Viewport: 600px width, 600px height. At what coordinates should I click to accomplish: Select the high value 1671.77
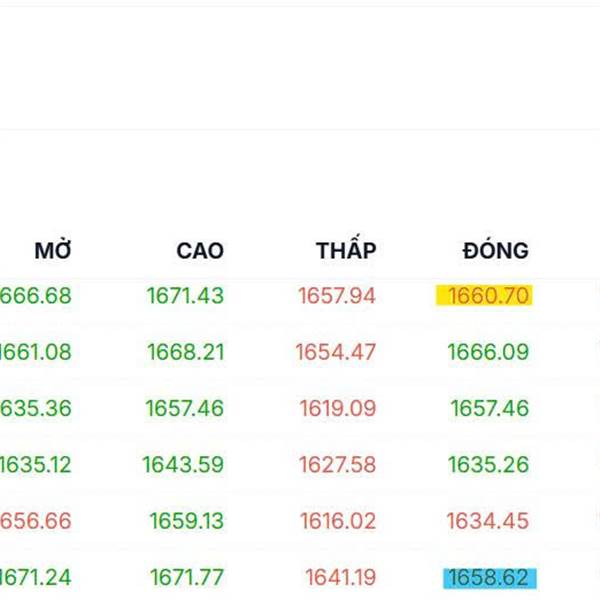pyautogui.click(x=187, y=578)
